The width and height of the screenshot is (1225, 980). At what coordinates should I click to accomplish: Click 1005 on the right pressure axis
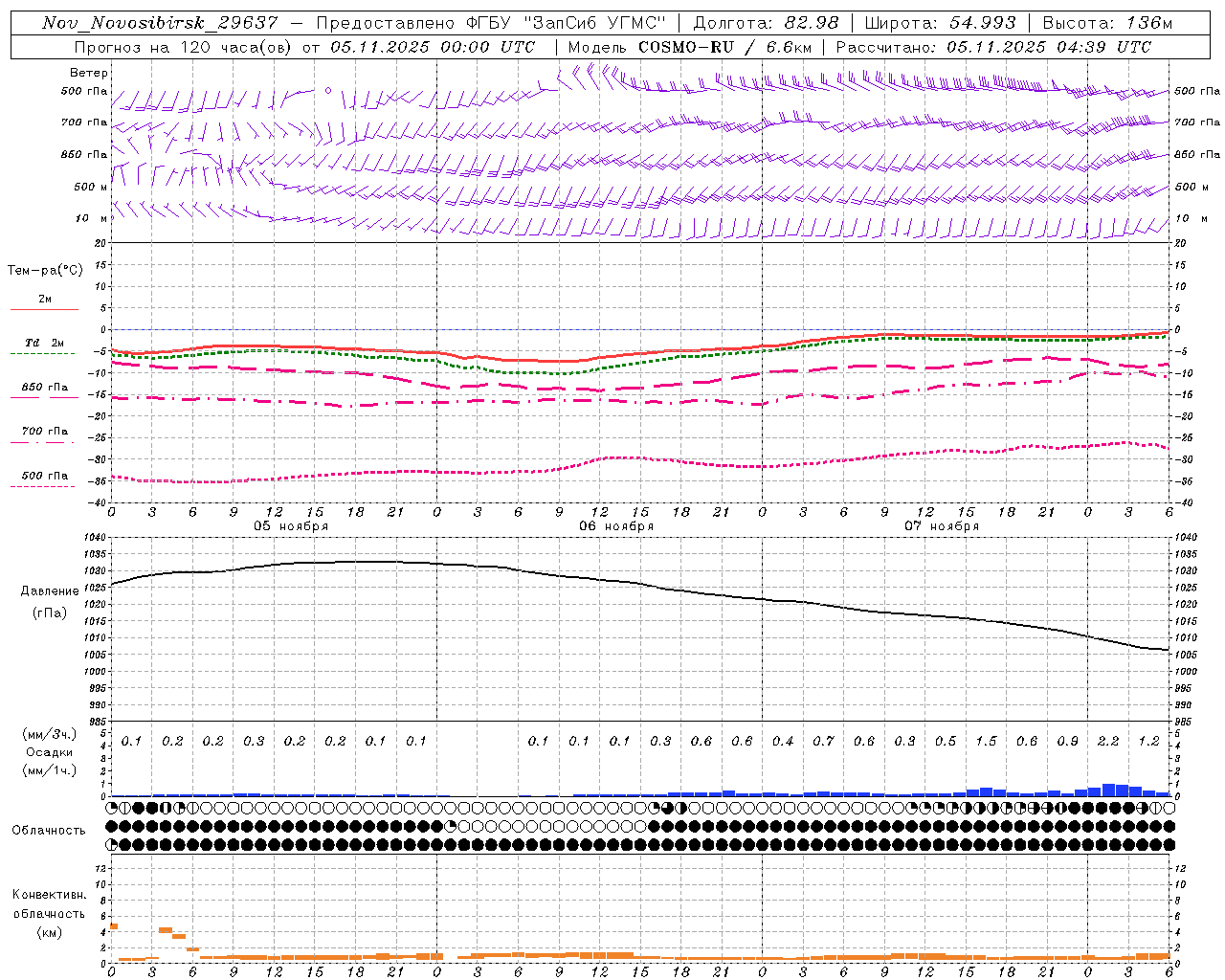1185,655
